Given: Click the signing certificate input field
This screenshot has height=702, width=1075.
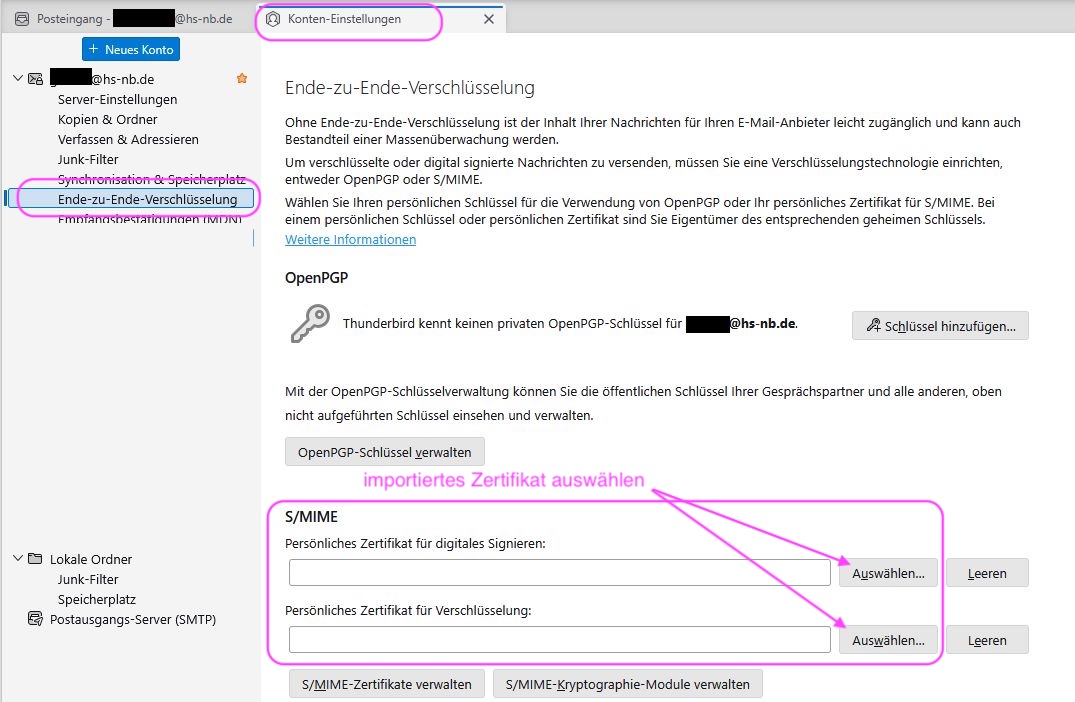Looking at the screenshot, I should coord(559,572).
